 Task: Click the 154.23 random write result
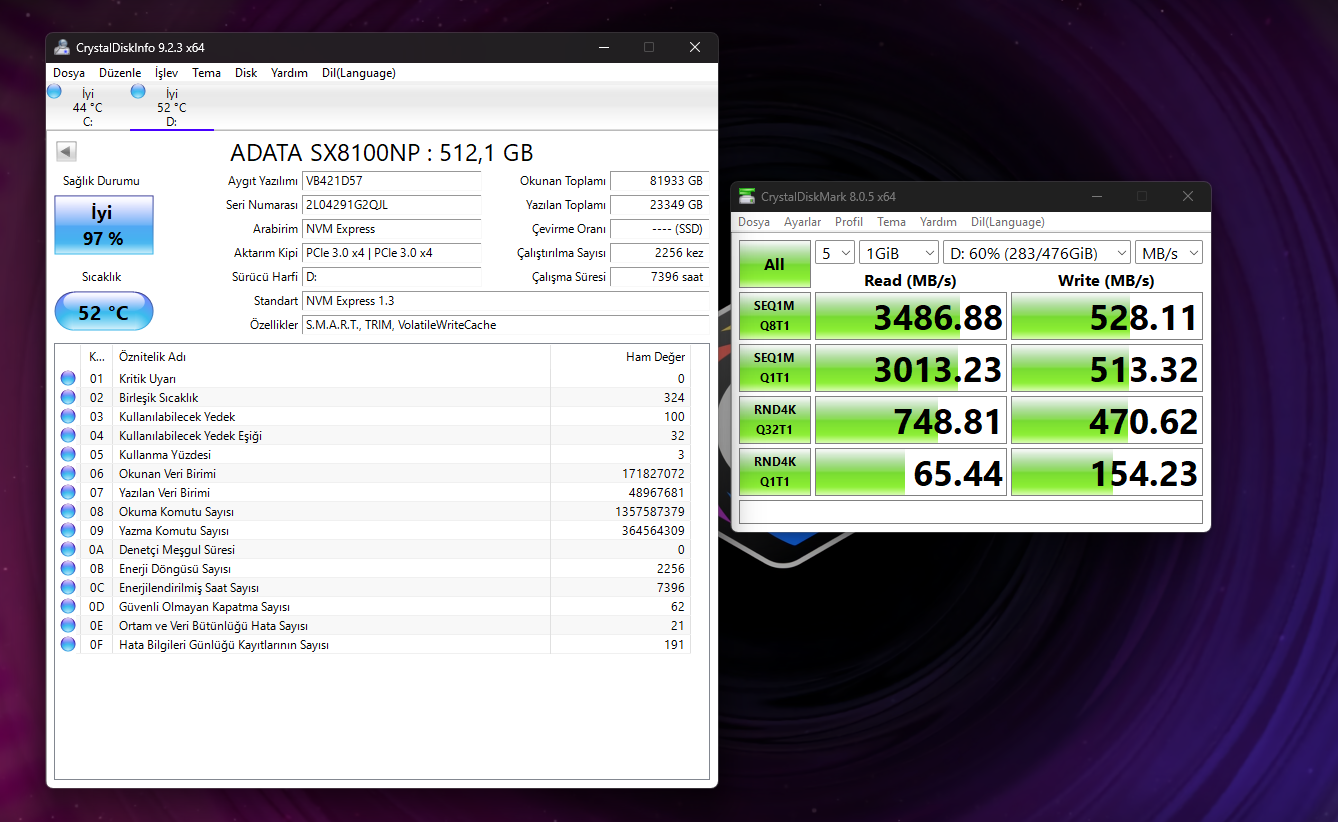[1107, 472]
